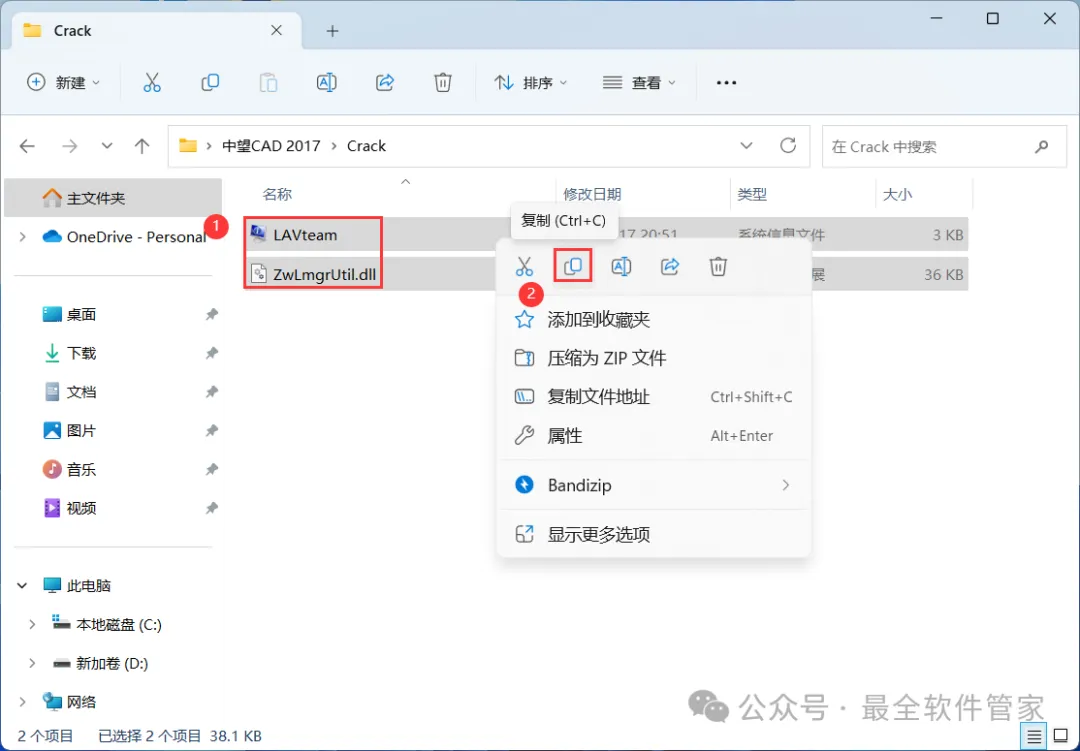Viewport: 1080px width, 751px height.
Task: Select the LAVteam file
Action: (305, 235)
